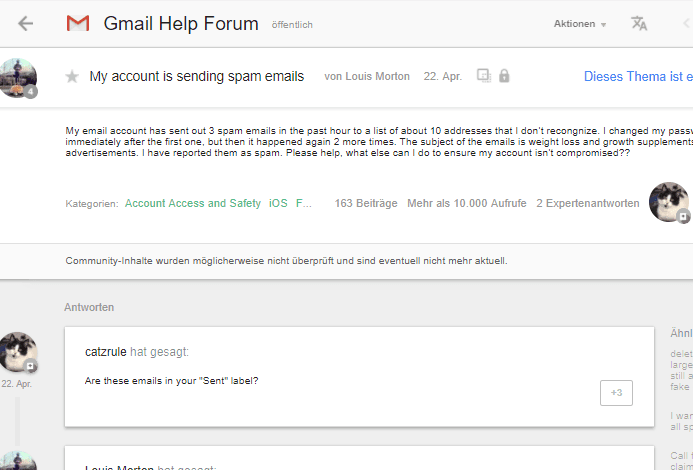
Task: Click username 'catzrule' in reply card
Action: [106, 352]
